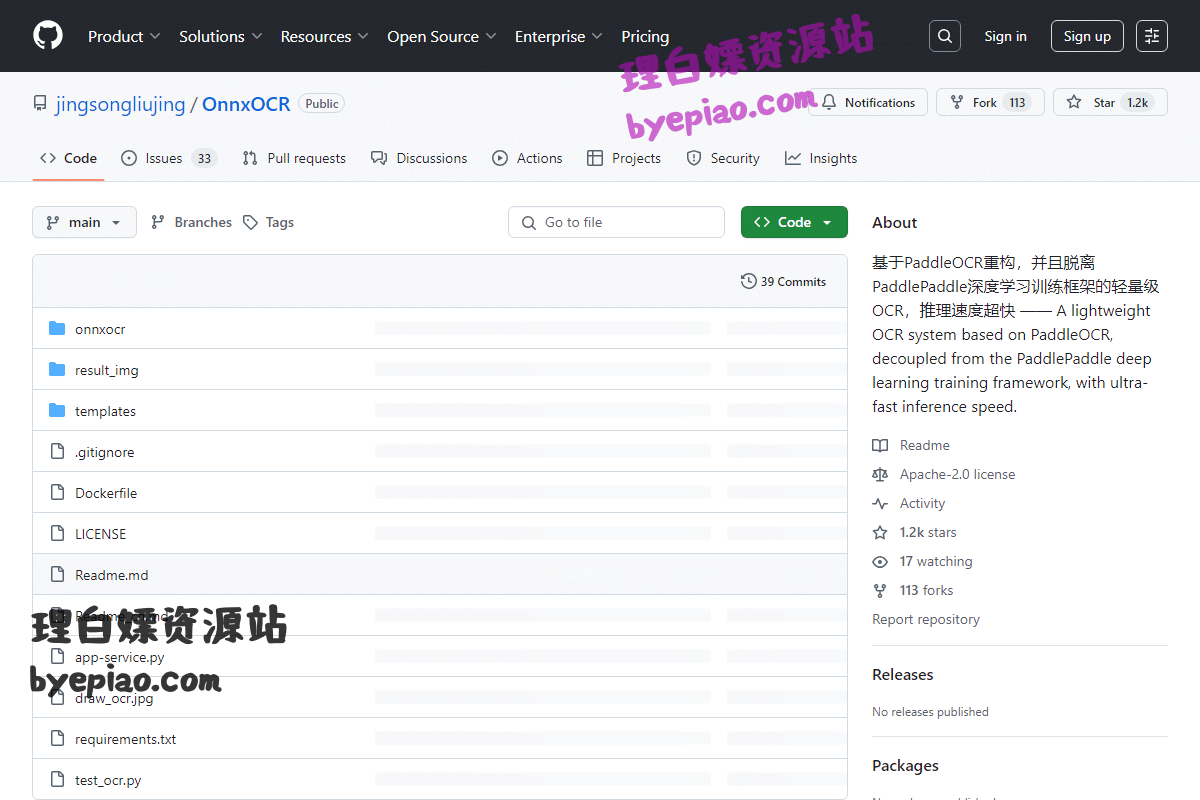Click Report repository

(926, 619)
